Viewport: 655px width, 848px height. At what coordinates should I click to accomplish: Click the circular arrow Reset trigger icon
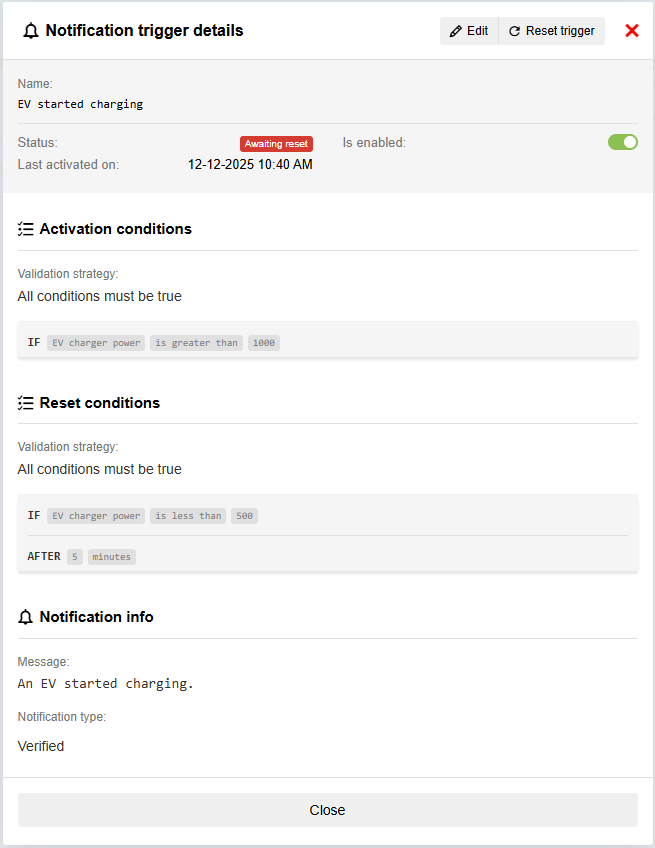tap(514, 31)
